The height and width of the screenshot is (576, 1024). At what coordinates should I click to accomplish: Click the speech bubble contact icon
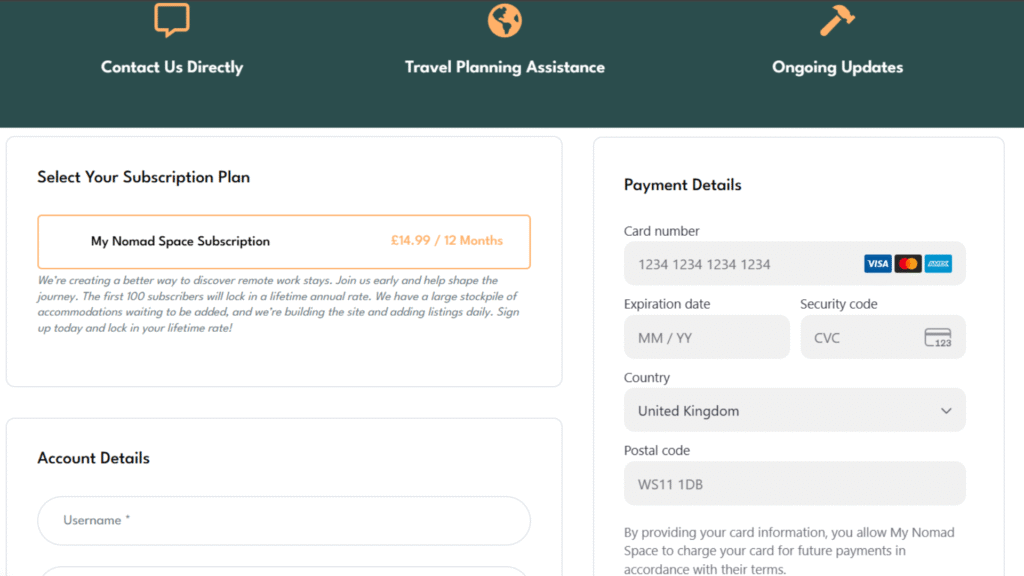point(172,19)
